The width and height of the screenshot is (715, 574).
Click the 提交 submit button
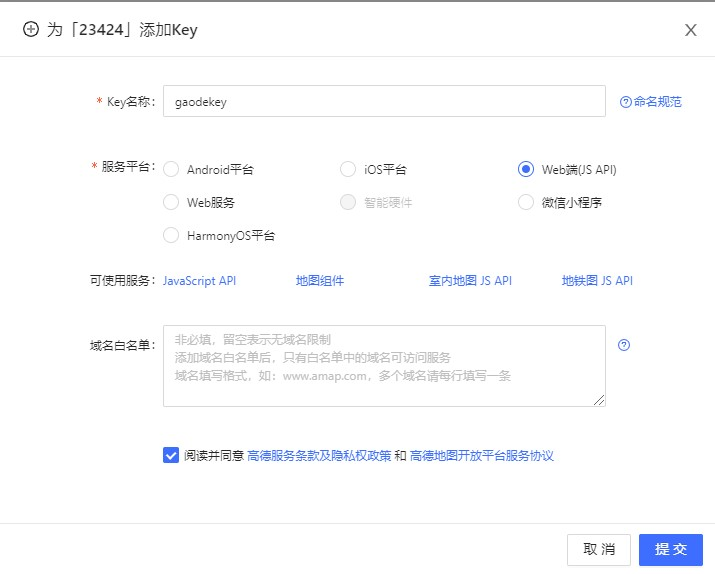click(x=671, y=549)
